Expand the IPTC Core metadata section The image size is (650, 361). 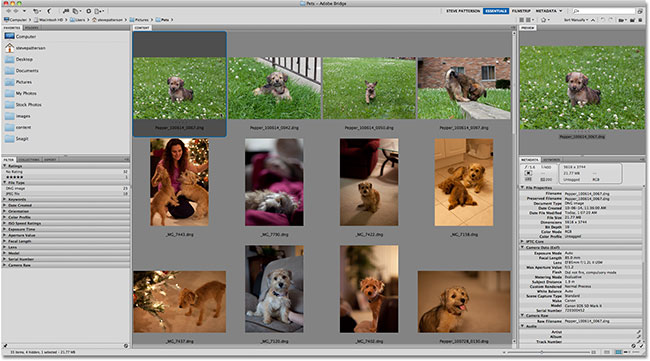(x=523, y=241)
